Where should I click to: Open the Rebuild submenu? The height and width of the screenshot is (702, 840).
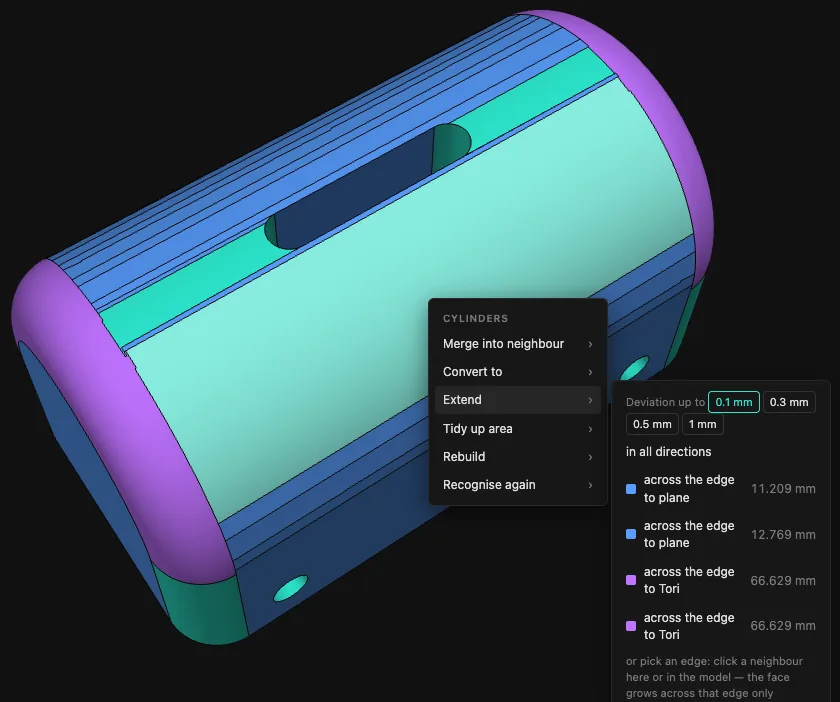point(518,457)
